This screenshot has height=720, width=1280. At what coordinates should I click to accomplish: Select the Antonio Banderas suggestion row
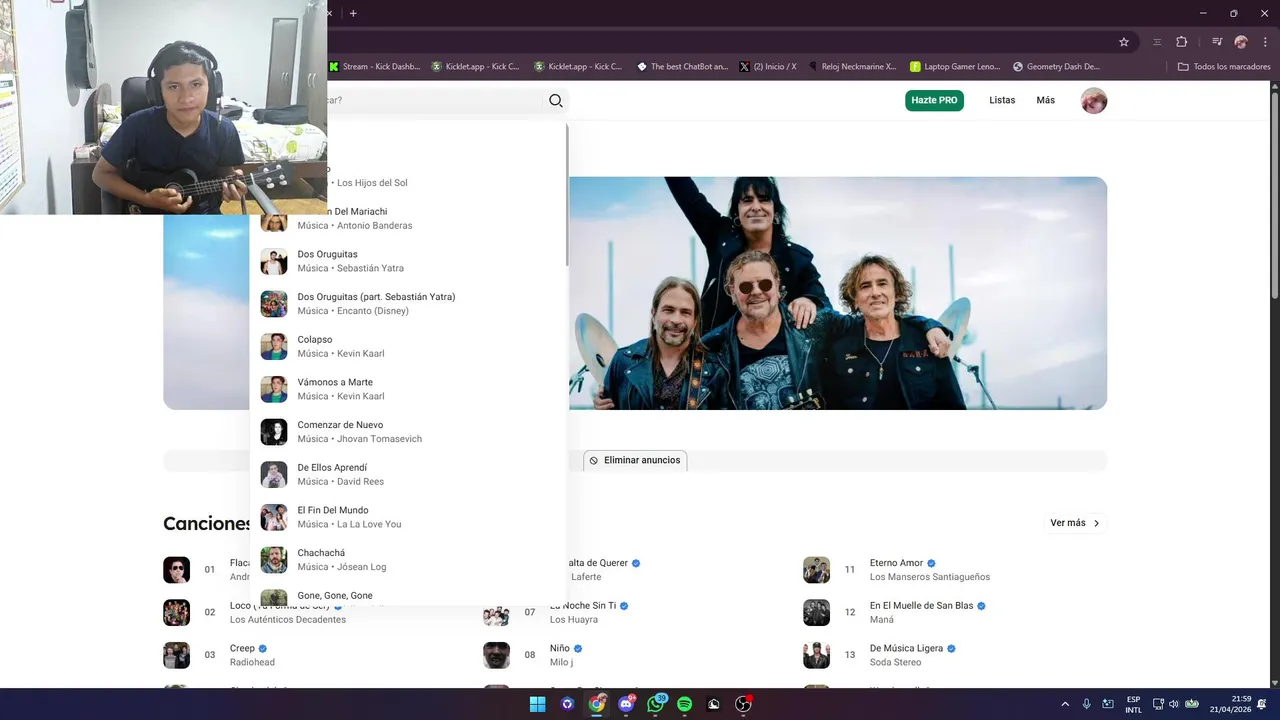(408, 218)
